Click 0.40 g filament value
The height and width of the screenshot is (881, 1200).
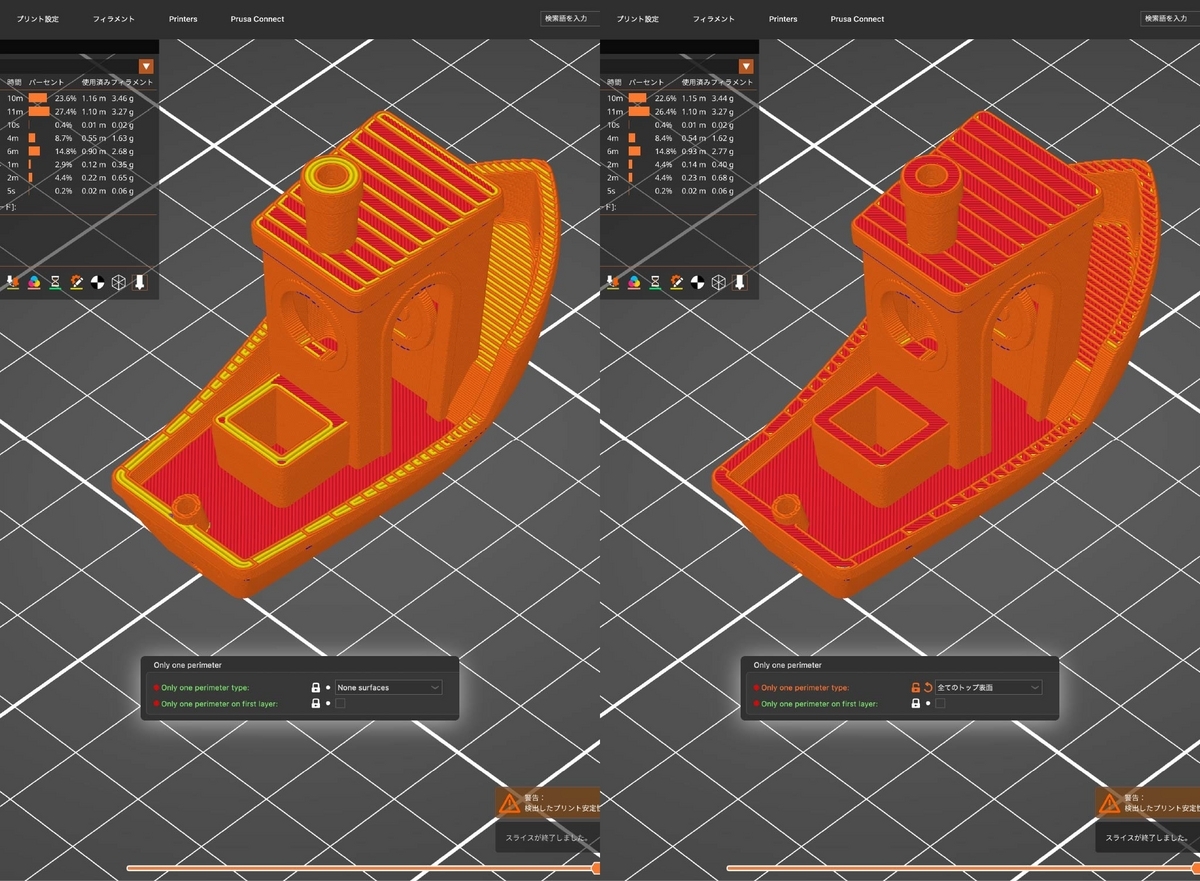click(x=722, y=164)
